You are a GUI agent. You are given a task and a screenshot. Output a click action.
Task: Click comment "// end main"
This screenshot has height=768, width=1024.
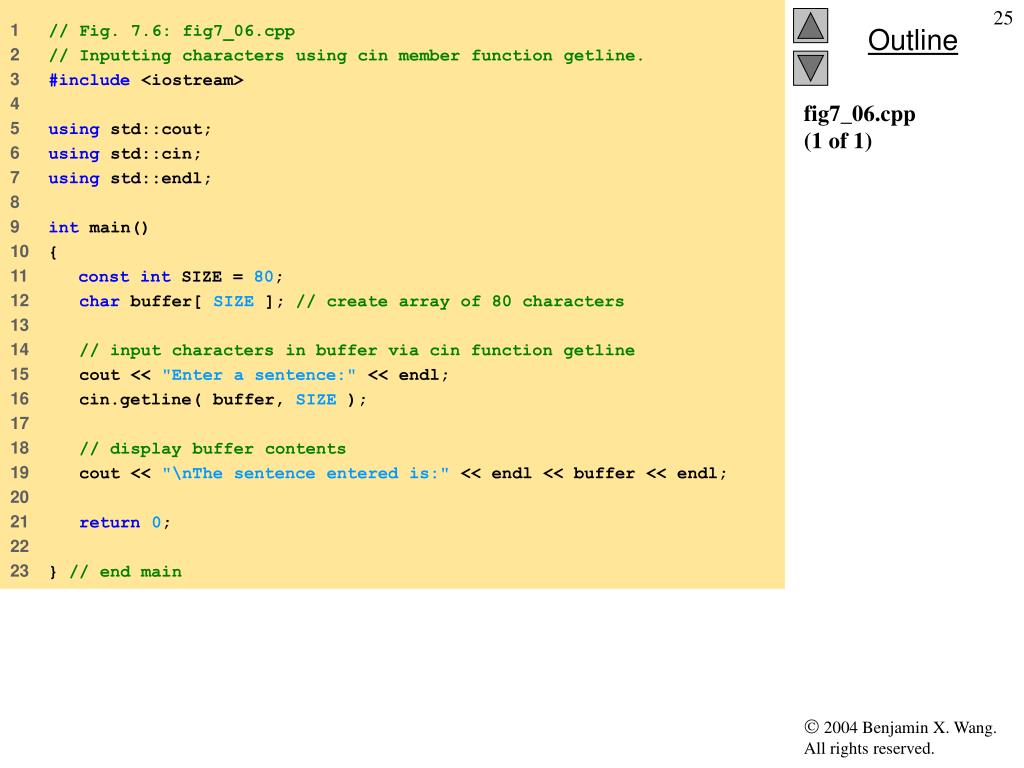click(125, 572)
